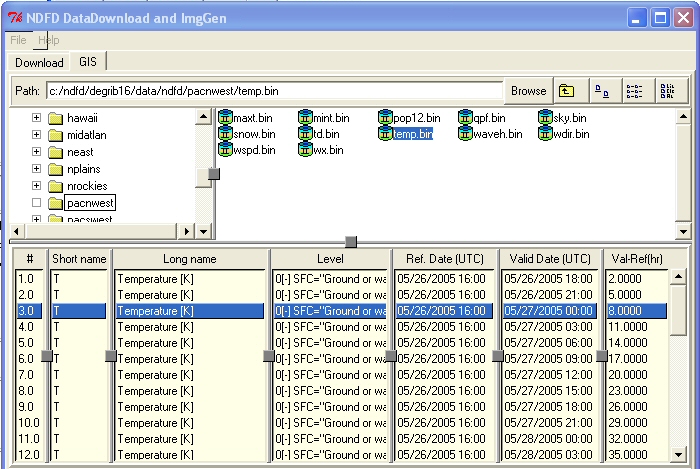Viewport: 700px width, 469px height.
Task: Switch to the GIS tab
Action: coord(88,62)
